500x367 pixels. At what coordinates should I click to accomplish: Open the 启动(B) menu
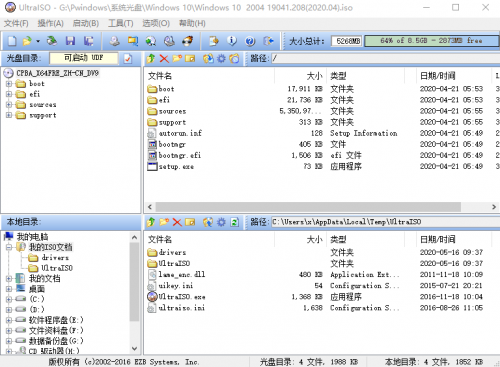click(x=86, y=23)
